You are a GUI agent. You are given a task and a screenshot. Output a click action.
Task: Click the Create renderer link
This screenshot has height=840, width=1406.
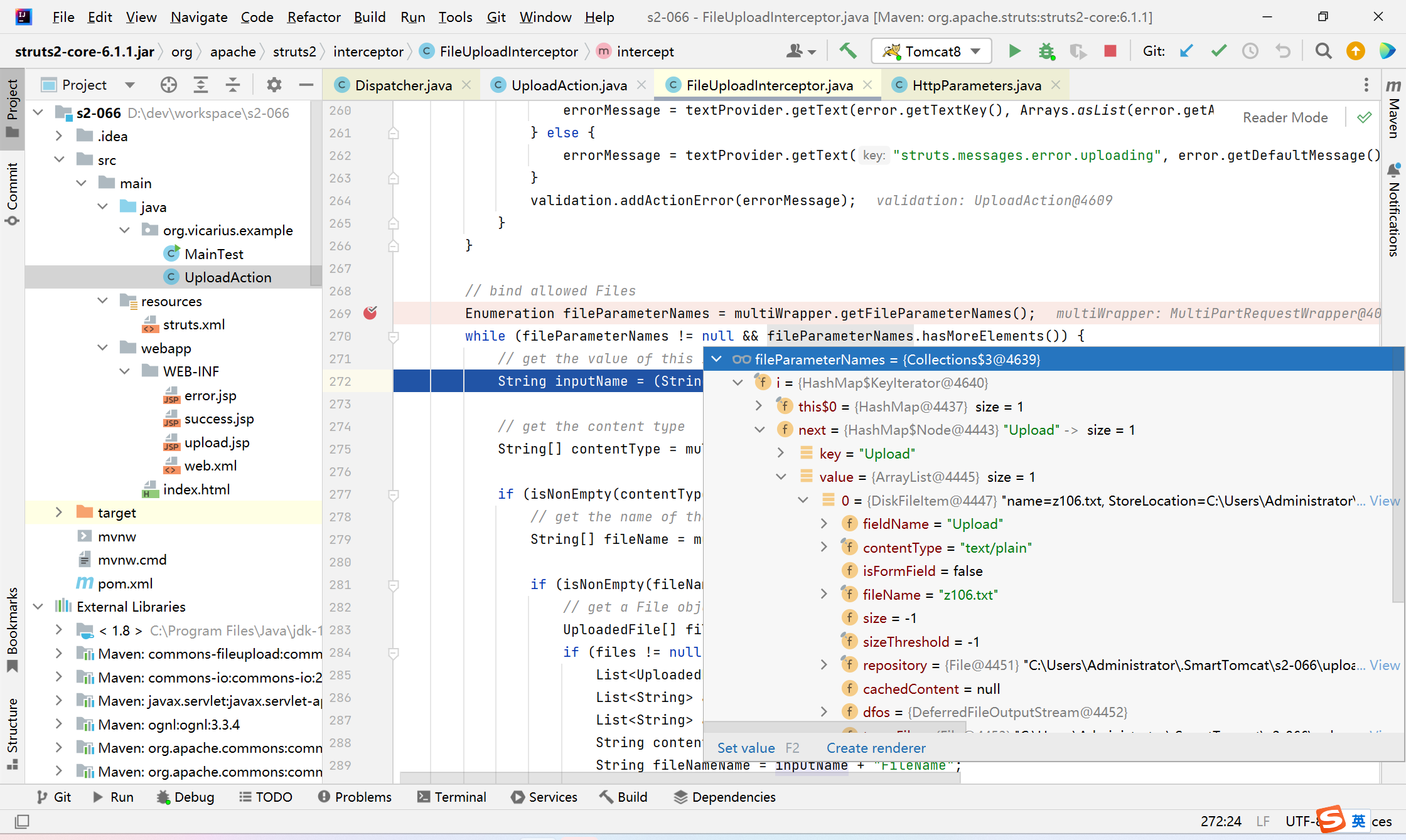tap(876, 748)
